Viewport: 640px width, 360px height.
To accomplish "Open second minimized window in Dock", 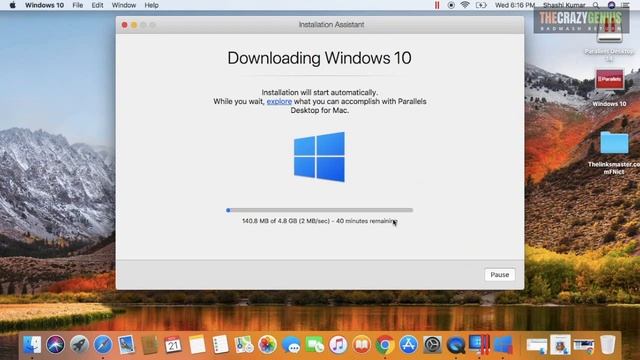I will 560,345.
